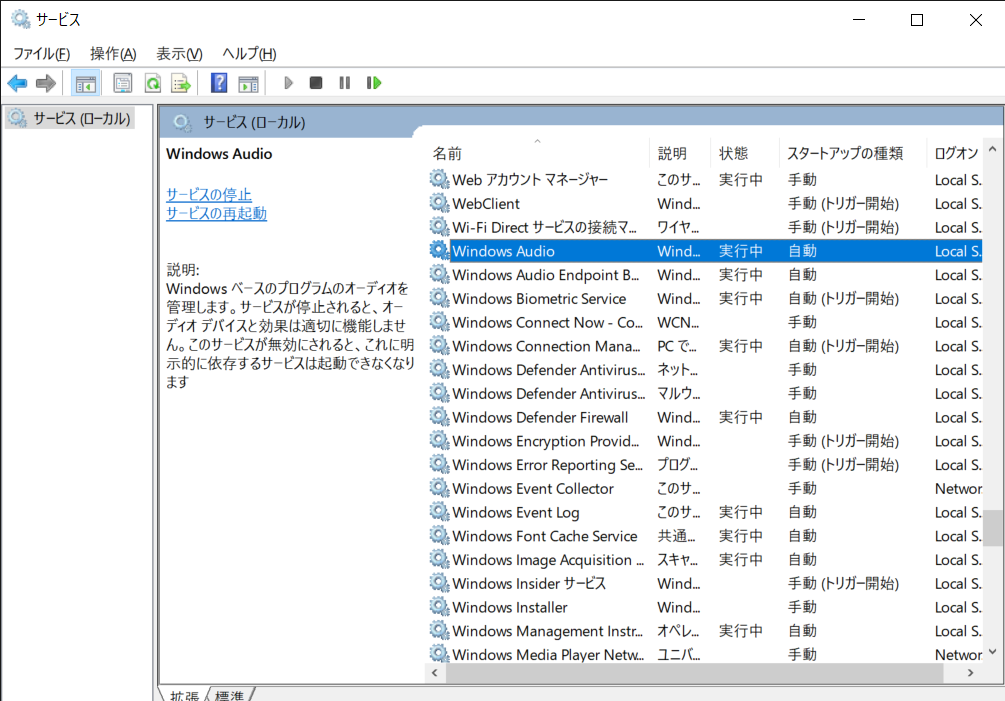Screen dimensions: 1005x701
Task: Select the Windows Connection Mana... service
Action: click(x=705, y=346)
